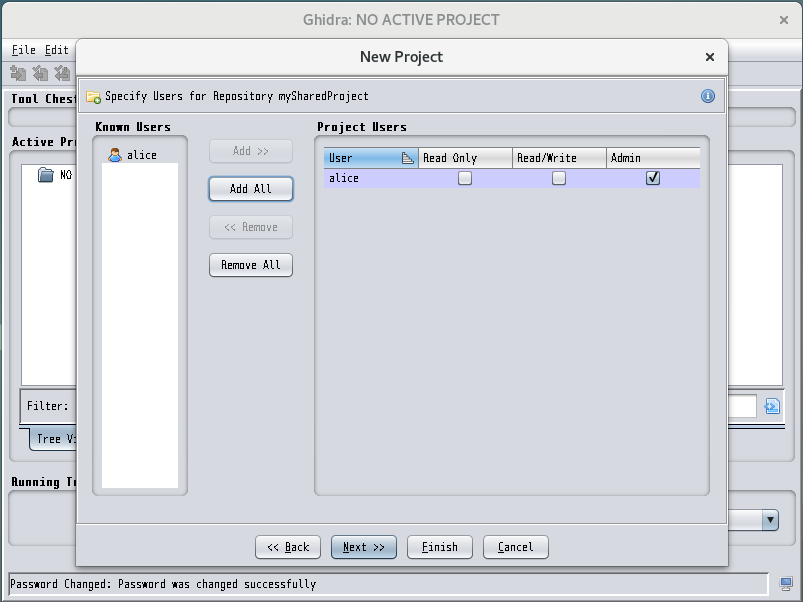Click the Read/Write column header

tap(559, 158)
